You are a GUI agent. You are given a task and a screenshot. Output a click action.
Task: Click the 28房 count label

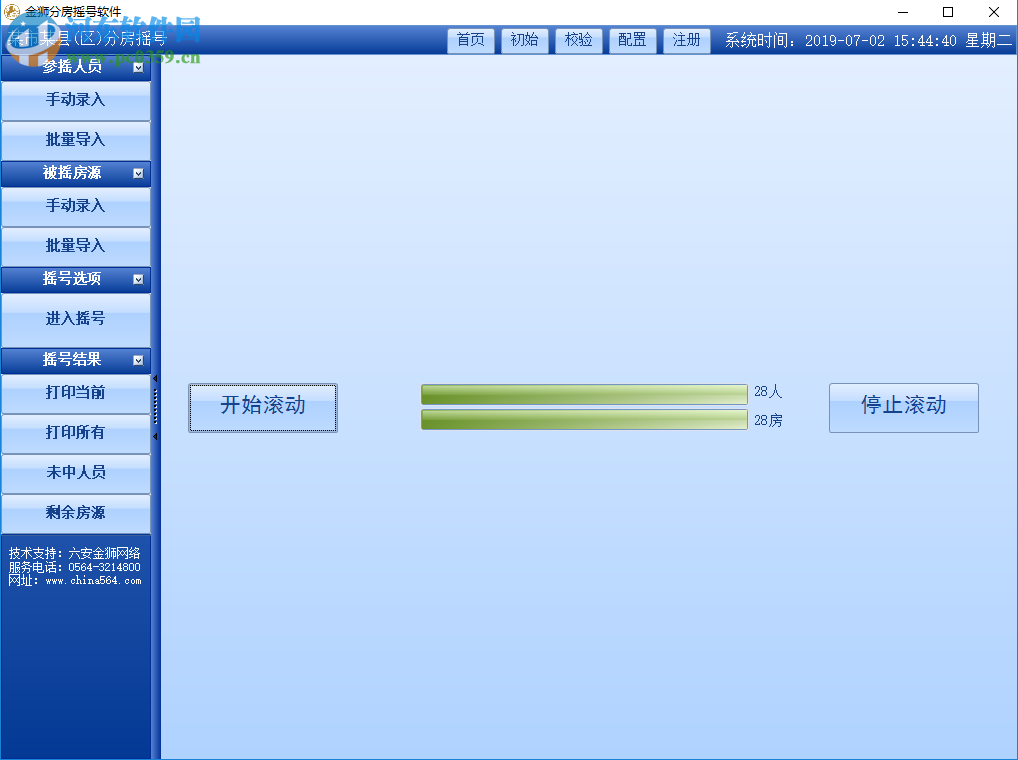pos(768,421)
